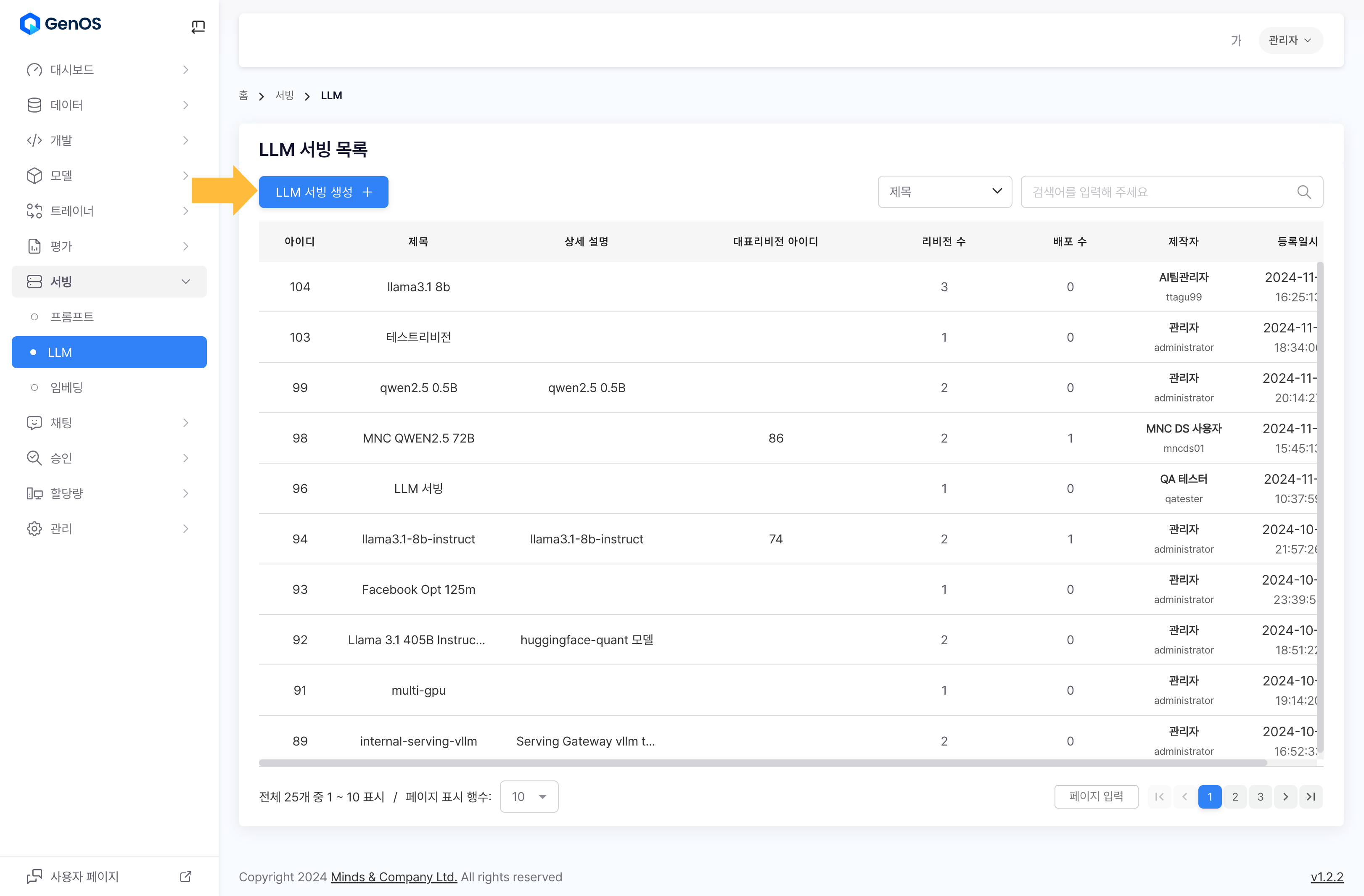The height and width of the screenshot is (896, 1364).
Task: Click LLM 서빙 생성 button
Action: point(323,192)
